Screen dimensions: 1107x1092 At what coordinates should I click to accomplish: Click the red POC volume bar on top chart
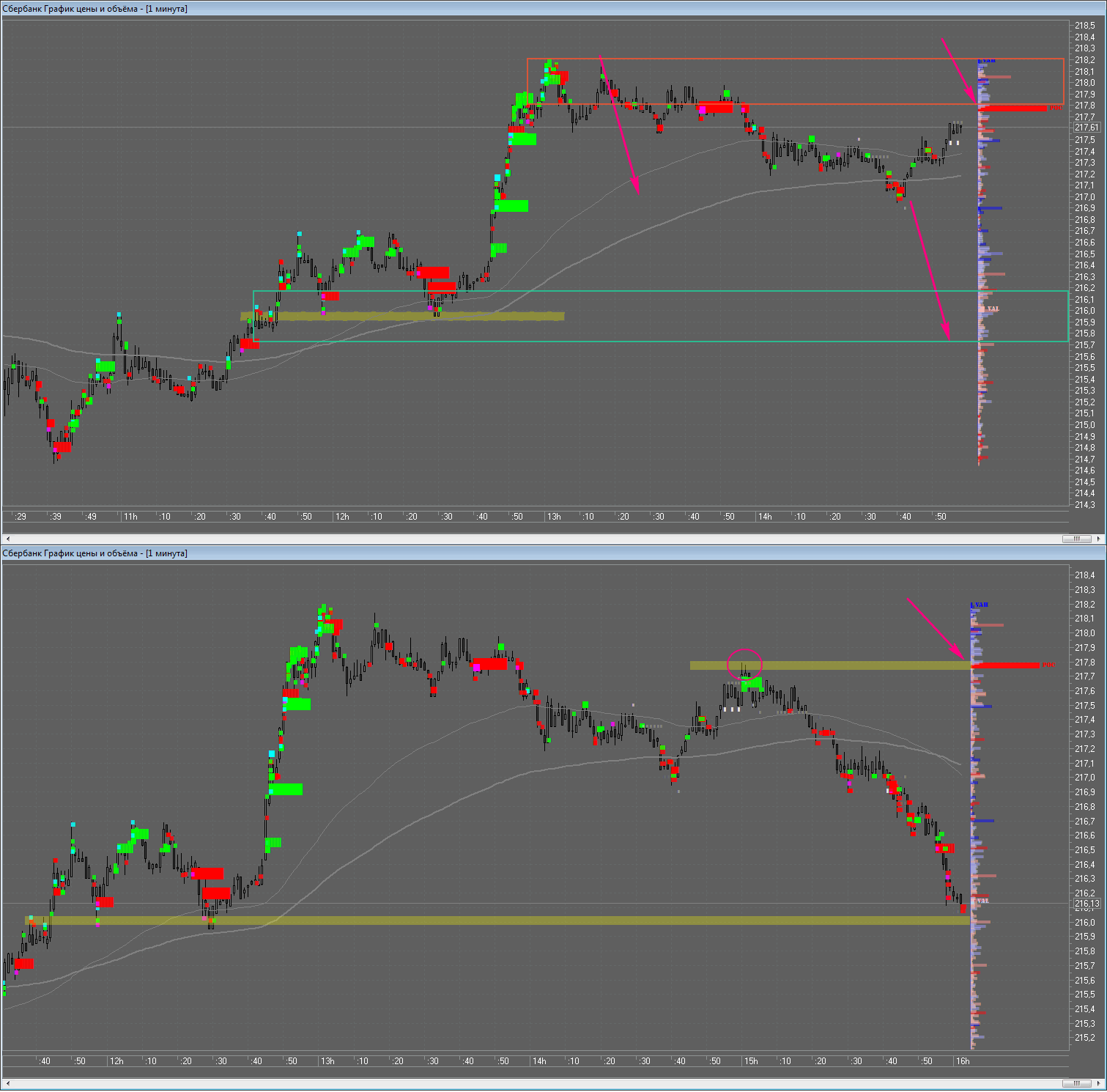[x=1013, y=108]
